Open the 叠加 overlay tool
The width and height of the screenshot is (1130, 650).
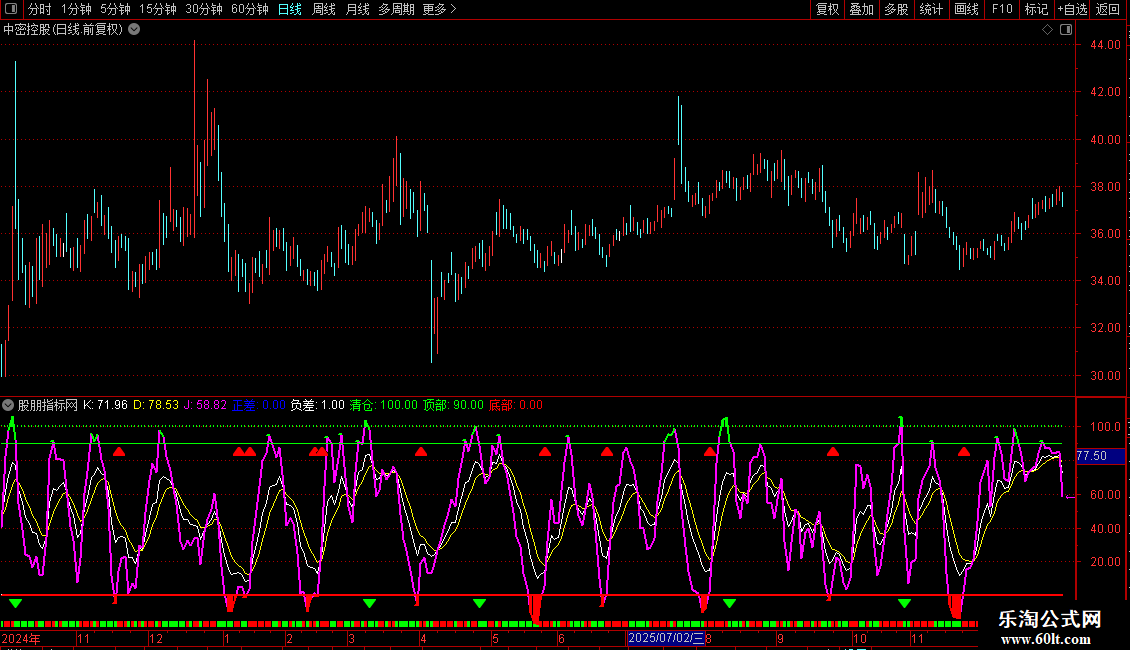(x=861, y=9)
